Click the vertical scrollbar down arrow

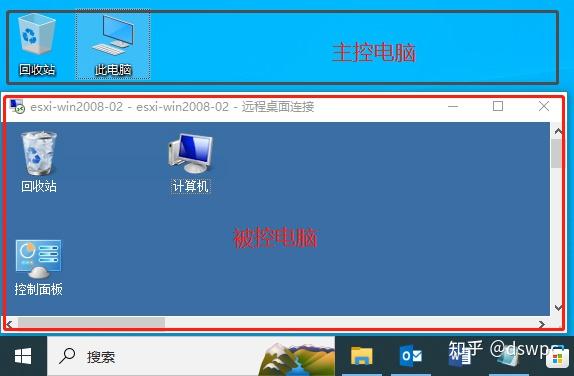point(558,308)
